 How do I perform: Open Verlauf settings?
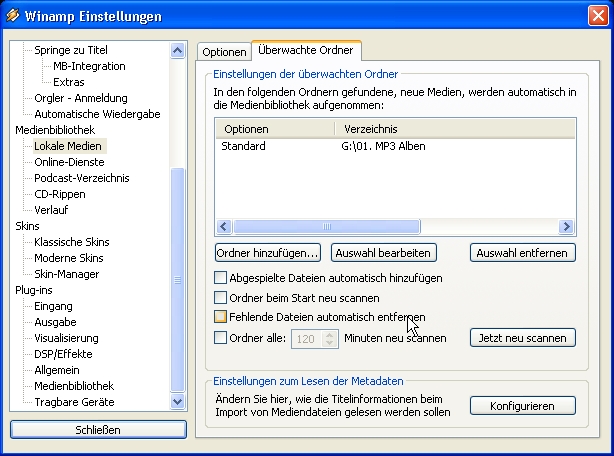coord(51,210)
